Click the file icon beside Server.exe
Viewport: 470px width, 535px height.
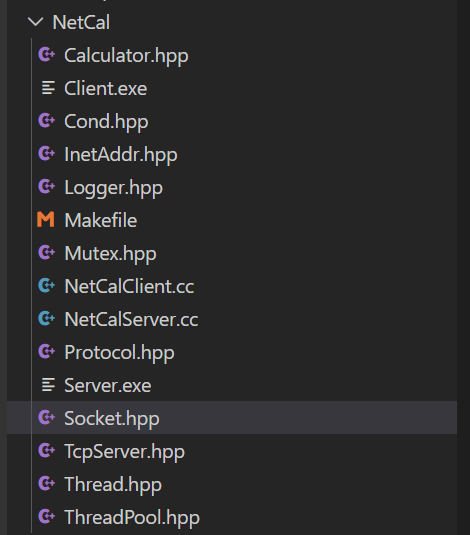(x=48, y=385)
